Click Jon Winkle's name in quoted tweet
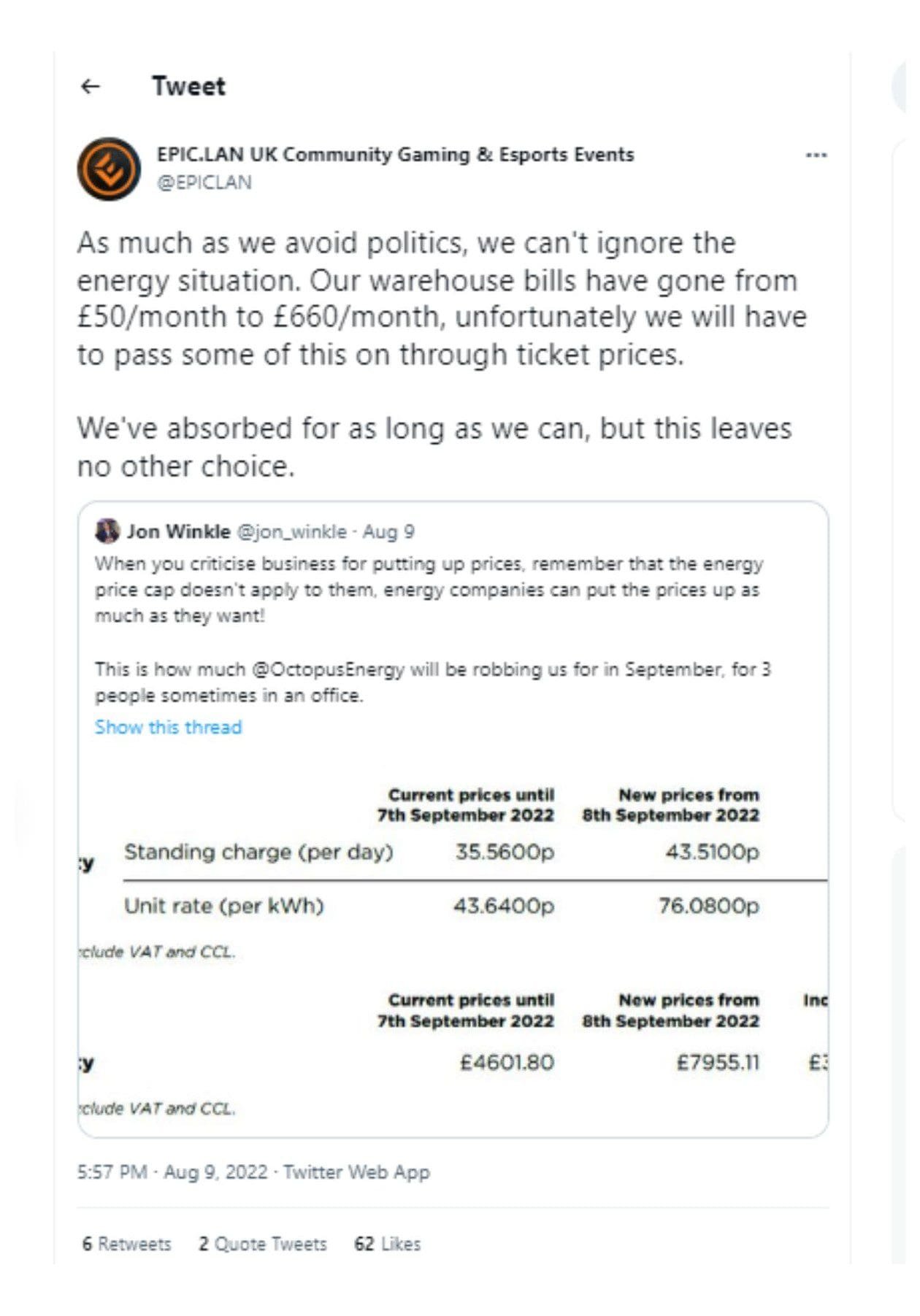920x1316 pixels. pyautogui.click(x=179, y=531)
